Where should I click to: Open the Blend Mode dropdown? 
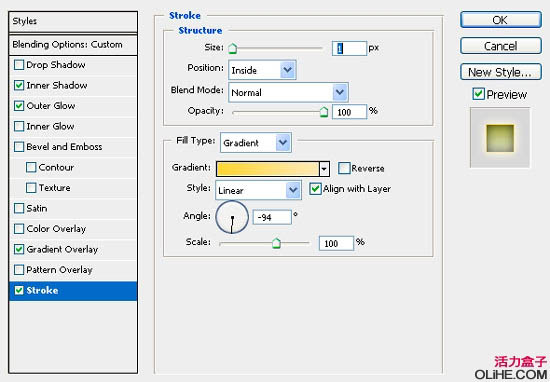288,93
